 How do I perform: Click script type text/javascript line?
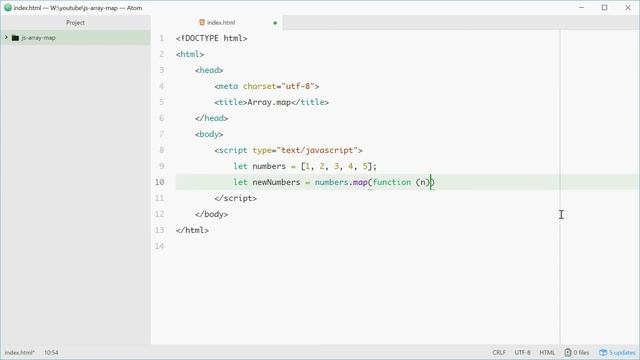point(288,150)
